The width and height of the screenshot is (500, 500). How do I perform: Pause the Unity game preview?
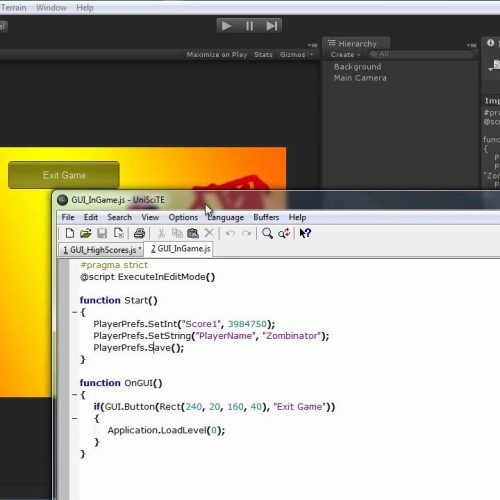coord(249,26)
